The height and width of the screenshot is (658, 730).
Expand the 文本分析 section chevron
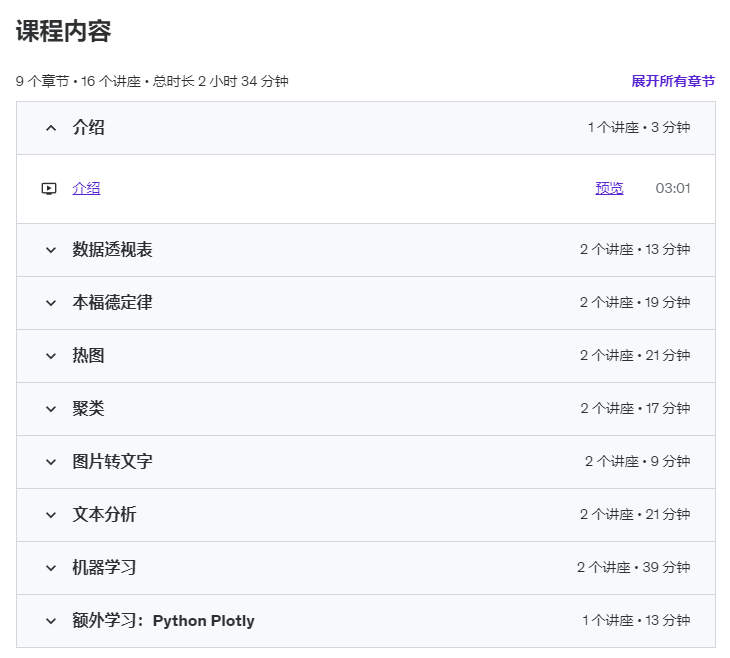coord(51,515)
